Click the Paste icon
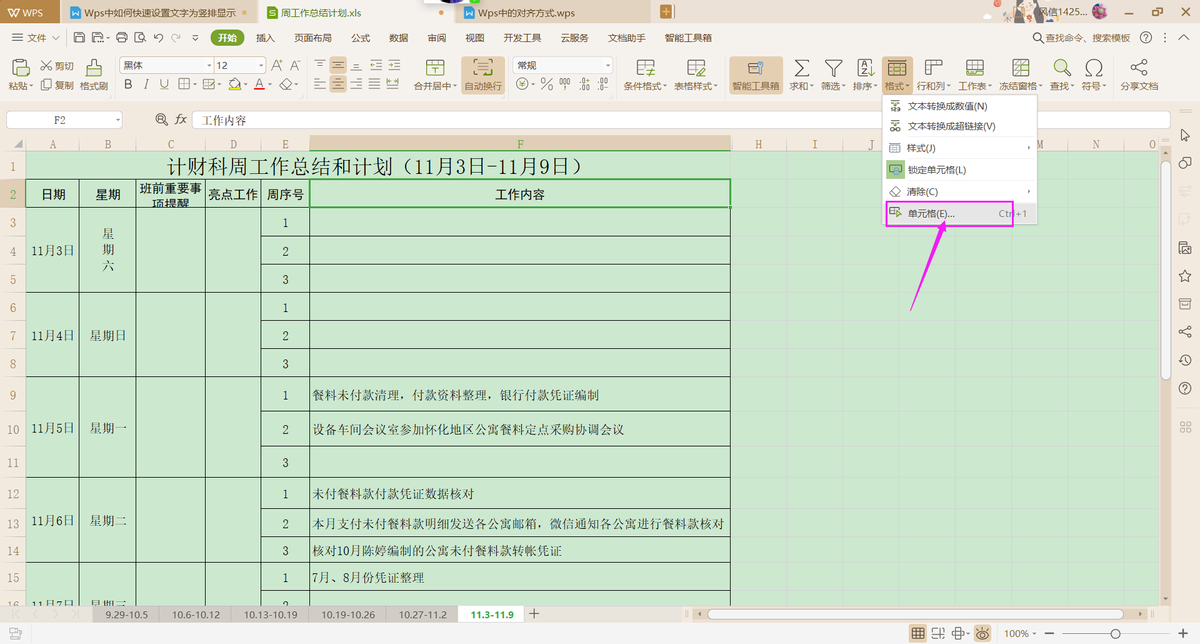The width and height of the screenshot is (1200, 644). 21,68
